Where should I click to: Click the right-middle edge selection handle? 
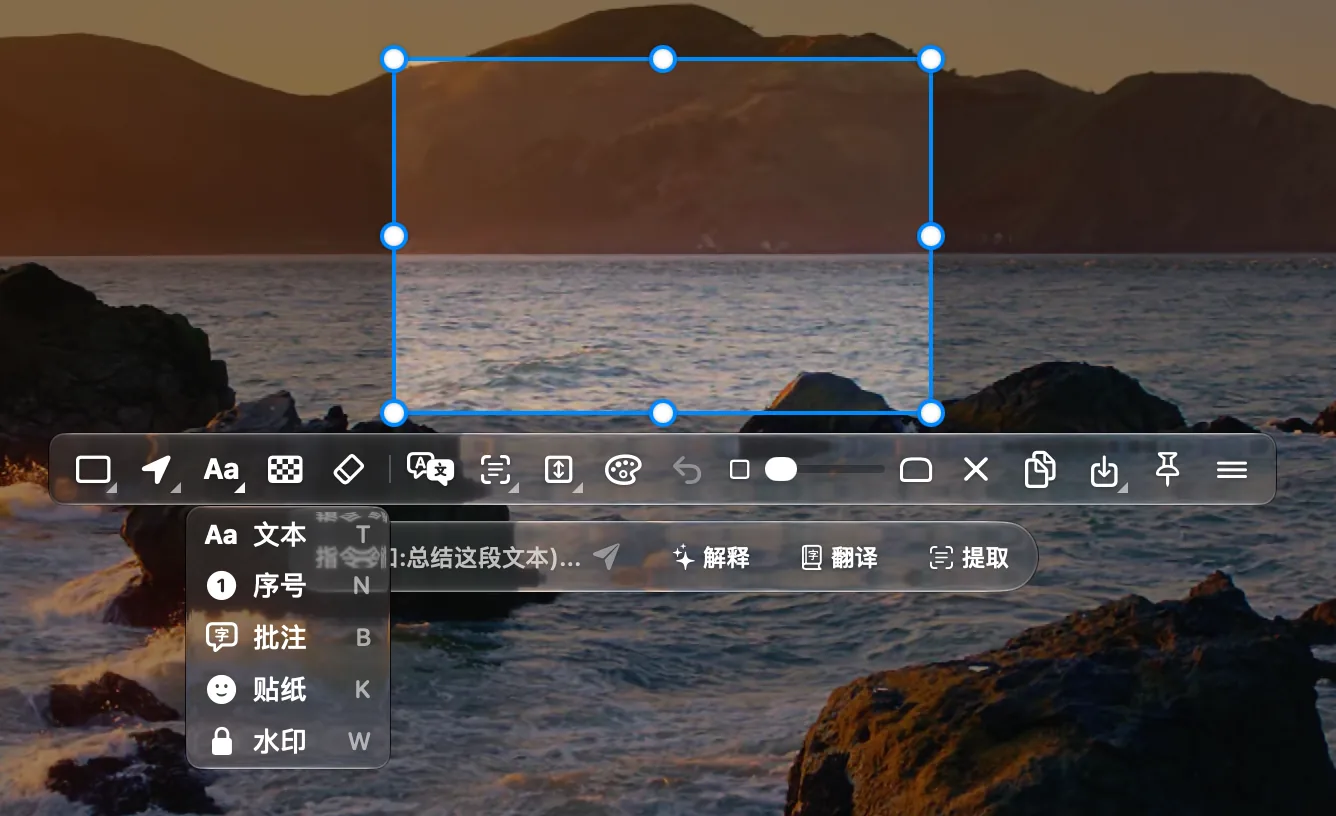[931, 236]
